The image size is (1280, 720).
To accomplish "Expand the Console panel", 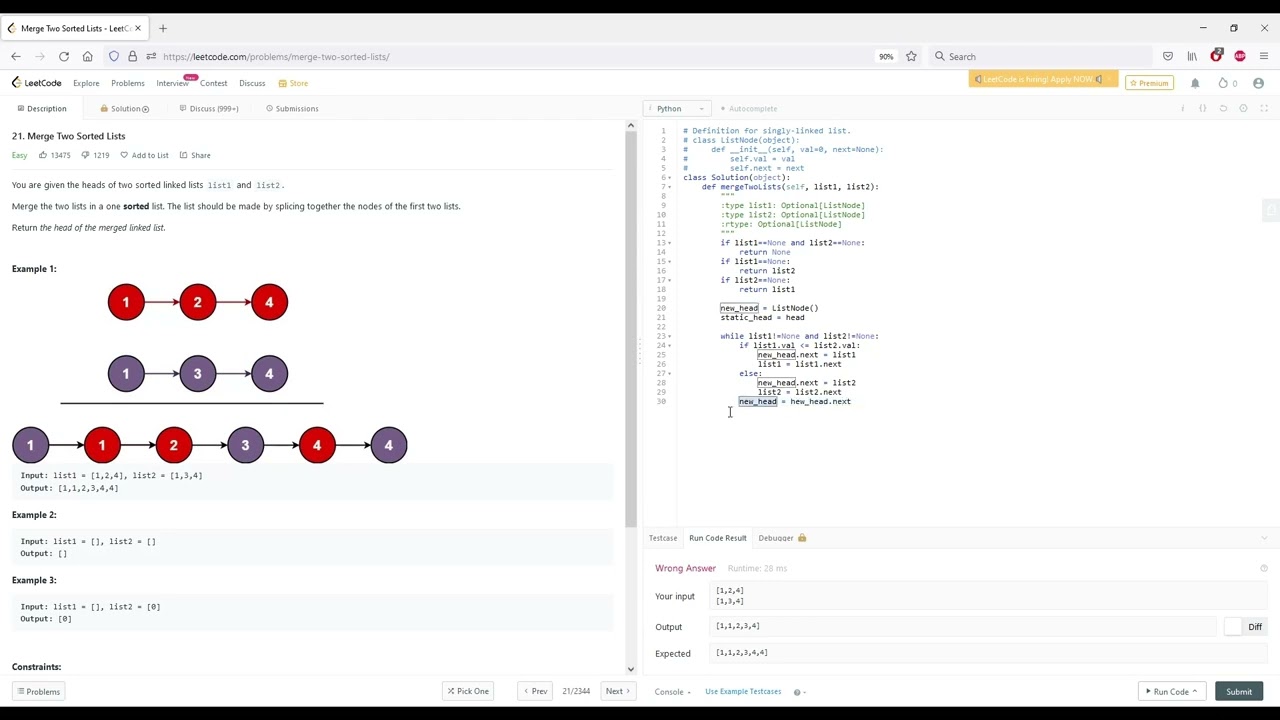I will 672,692.
